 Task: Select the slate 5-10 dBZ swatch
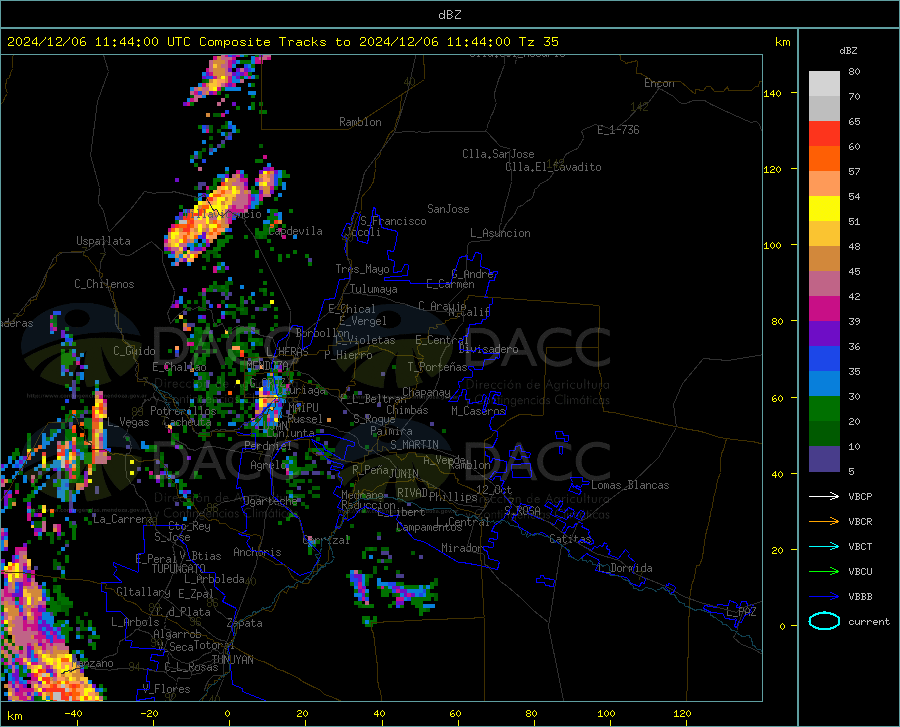(x=824, y=459)
